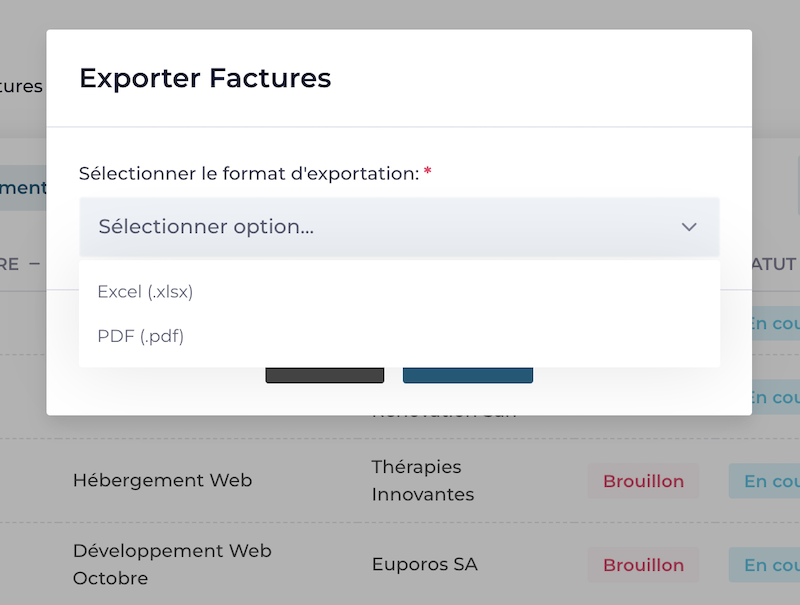Click the dimmed page title behind the dialog
Image resolution: width=800 pixels, height=605 pixels.
tap(21, 86)
